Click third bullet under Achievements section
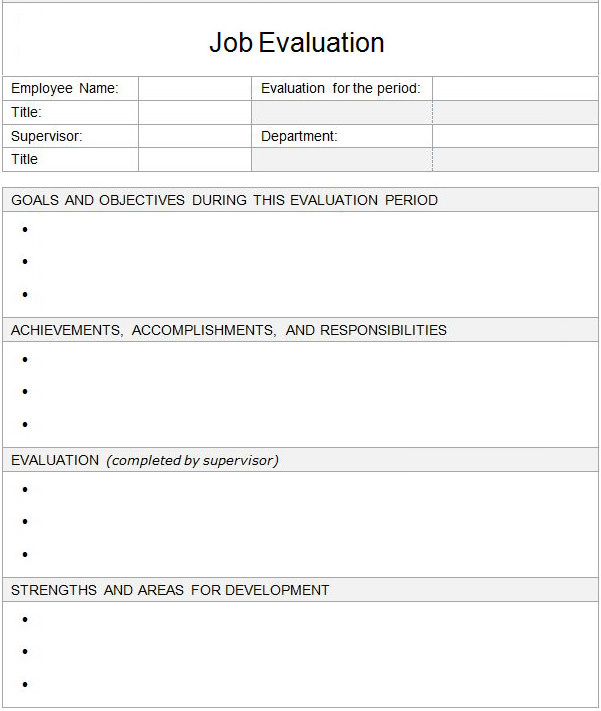Image resolution: width=601 pixels, height=711 pixels. click(x=25, y=424)
